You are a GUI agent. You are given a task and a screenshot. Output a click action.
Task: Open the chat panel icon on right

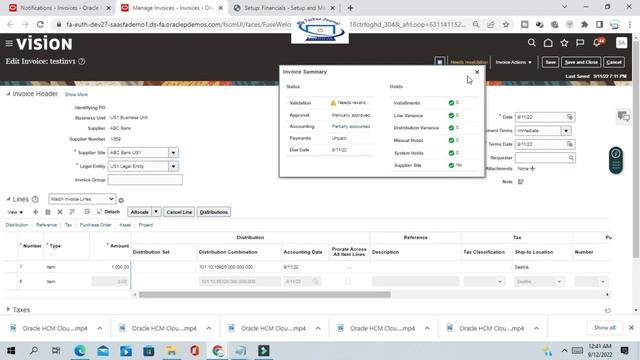tap(623, 116)
